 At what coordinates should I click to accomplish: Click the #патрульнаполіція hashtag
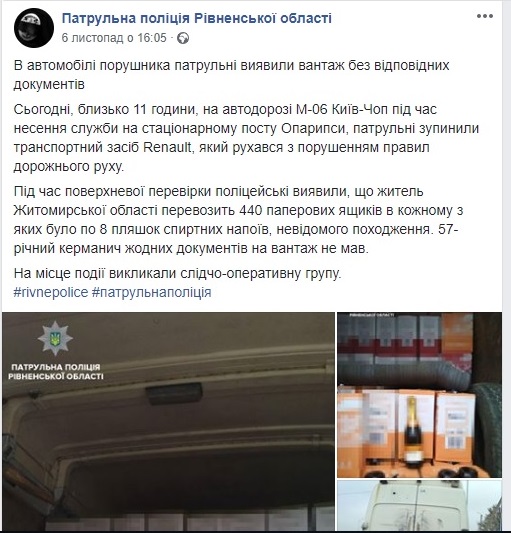tap(152, 292)
